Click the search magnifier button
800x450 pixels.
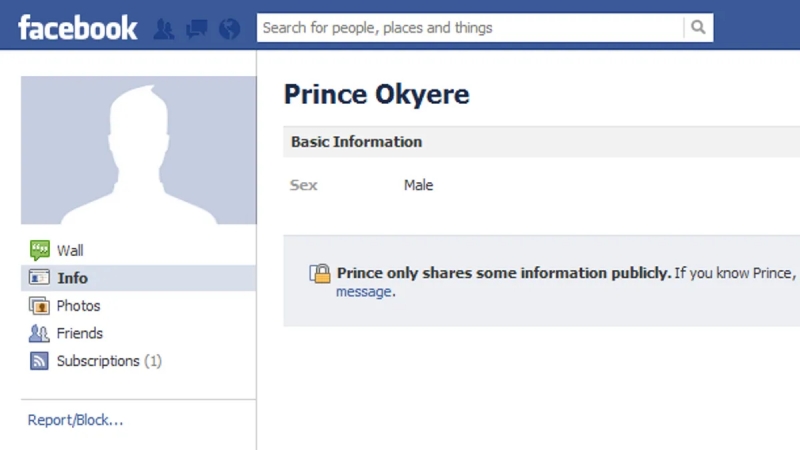[x=698, y=28]
